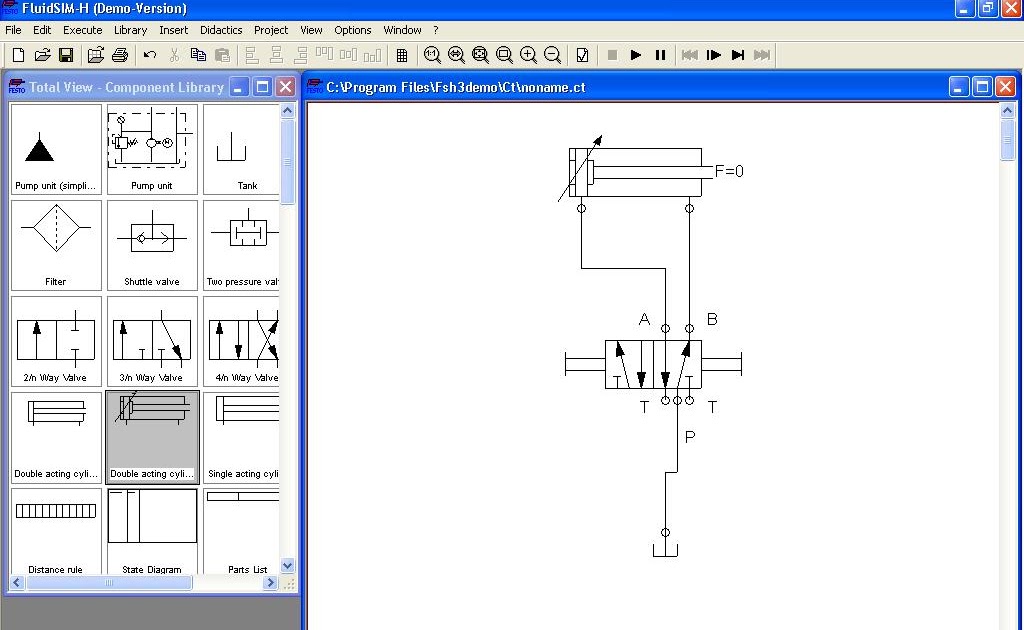Zoom in with magnifier plus icon

pos(528,55)
